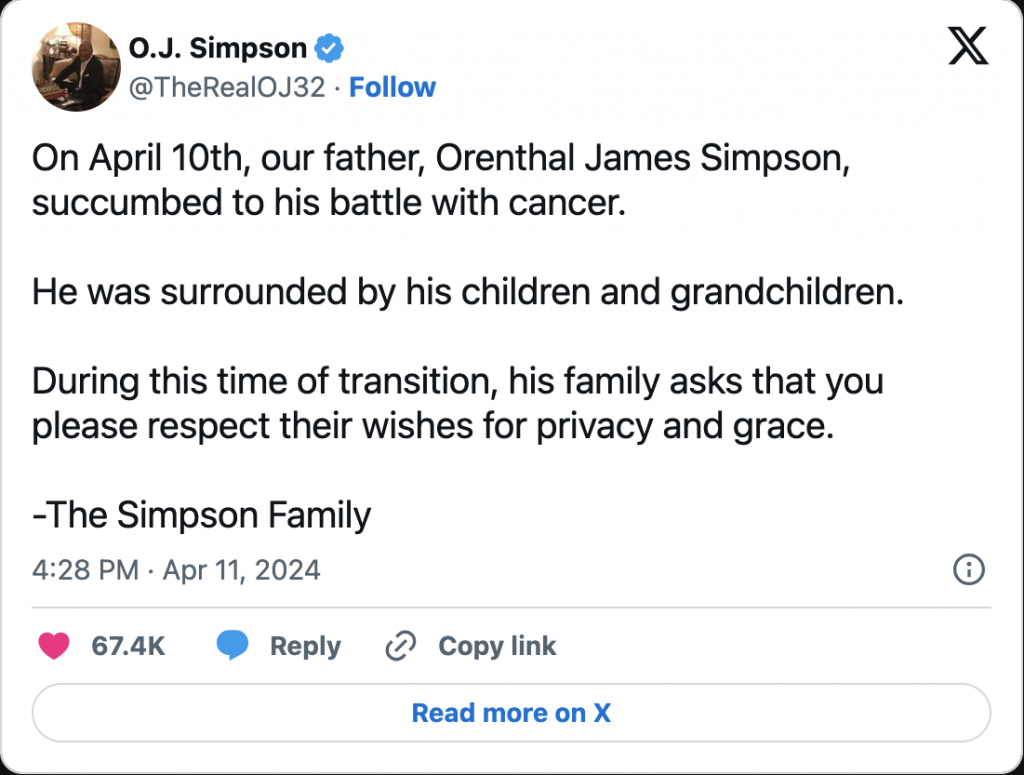1024x775 pixels.
Task: Click the blue reply bubble icon
Action: [x=233, y=646]
